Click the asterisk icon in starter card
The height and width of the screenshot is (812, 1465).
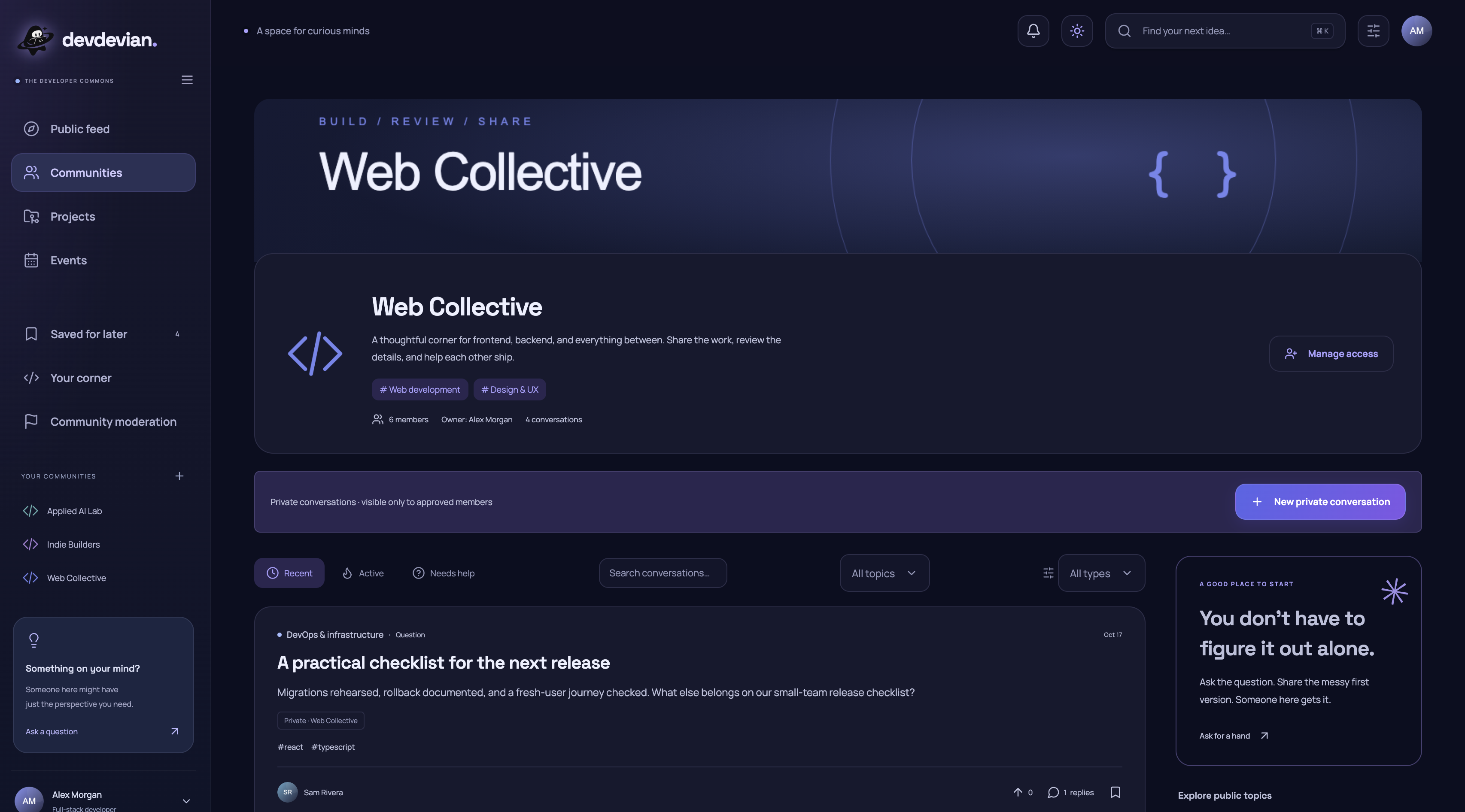click(x=1395, y=591)
